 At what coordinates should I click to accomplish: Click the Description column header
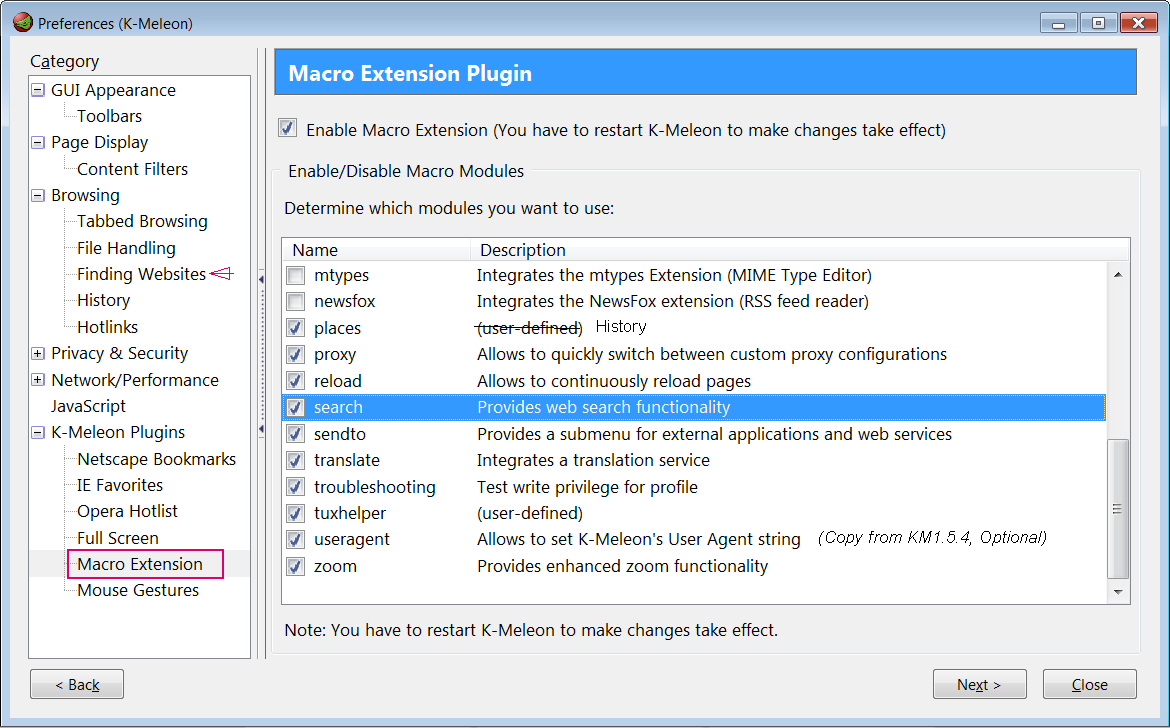coord(523,250)
